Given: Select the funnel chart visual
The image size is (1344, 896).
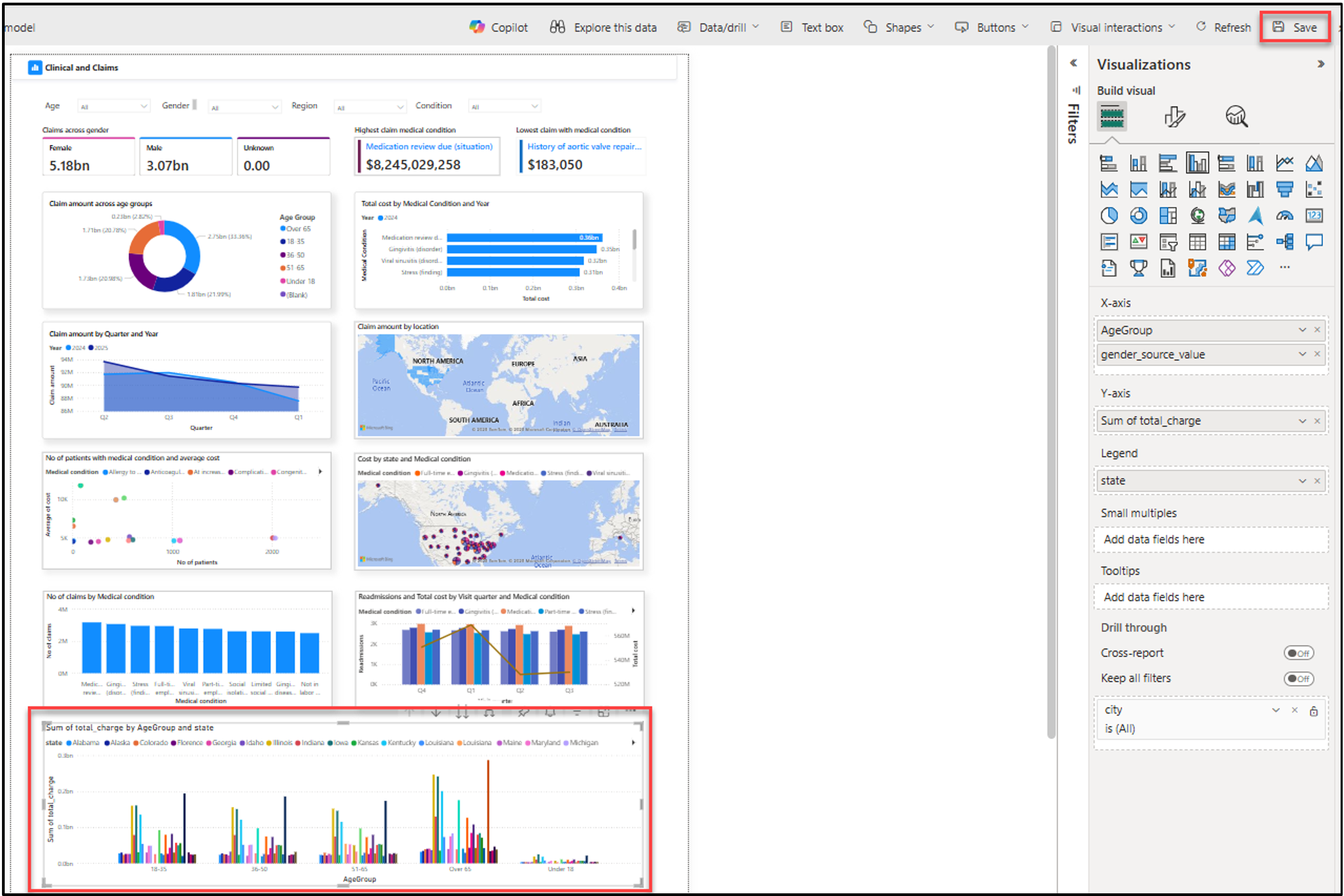Looking at the screenshot, I should point(1285,189).
